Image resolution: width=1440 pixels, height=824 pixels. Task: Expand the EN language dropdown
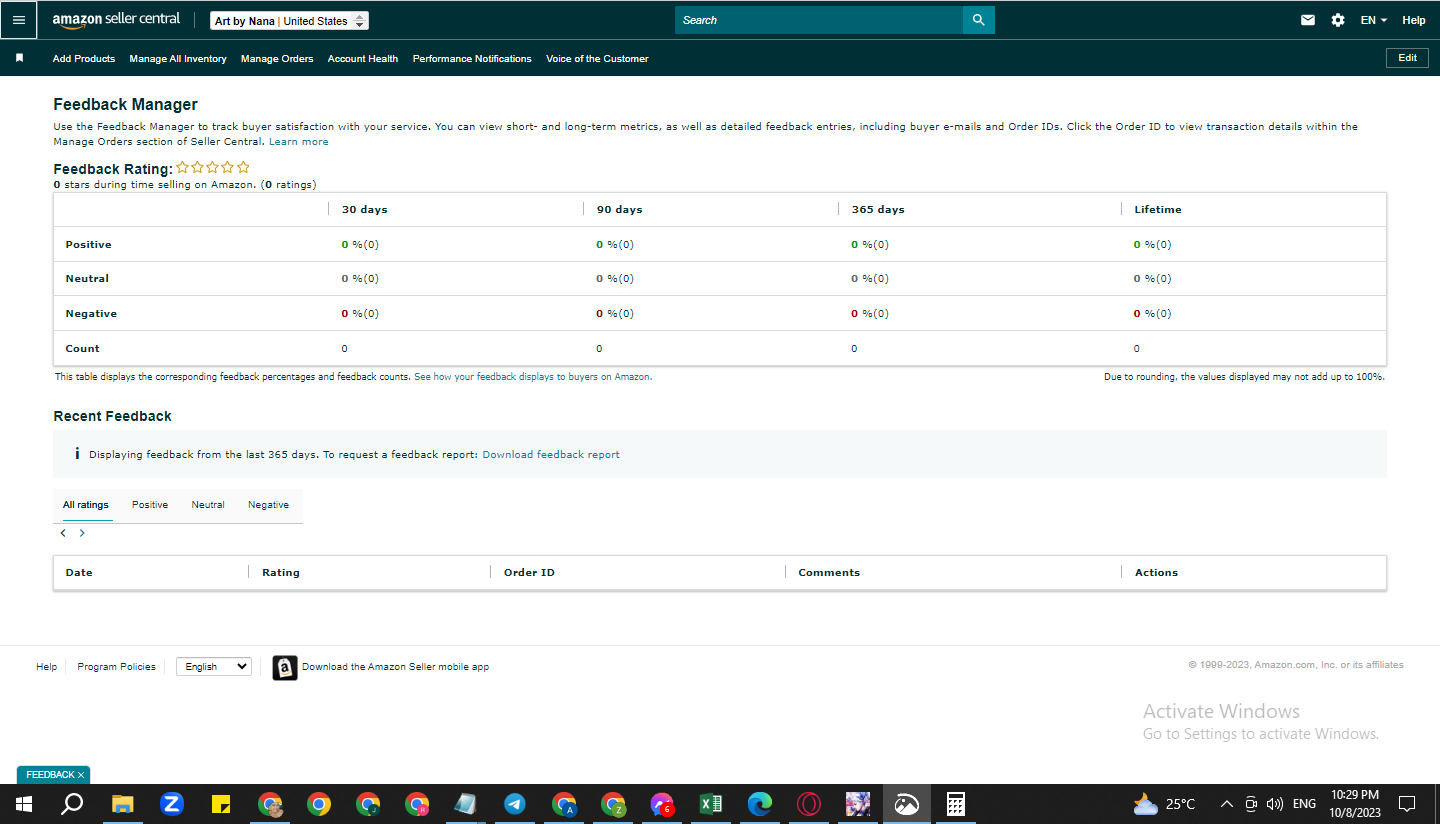1373,20
